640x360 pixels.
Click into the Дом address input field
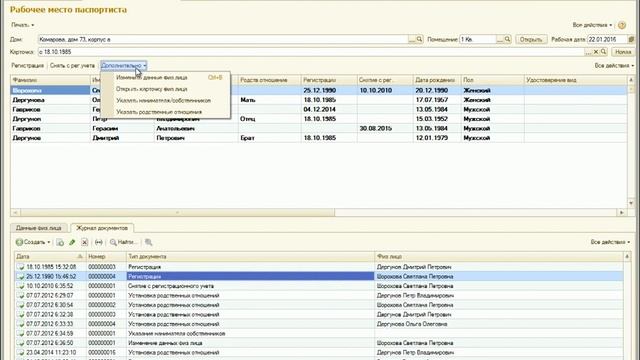223,40
